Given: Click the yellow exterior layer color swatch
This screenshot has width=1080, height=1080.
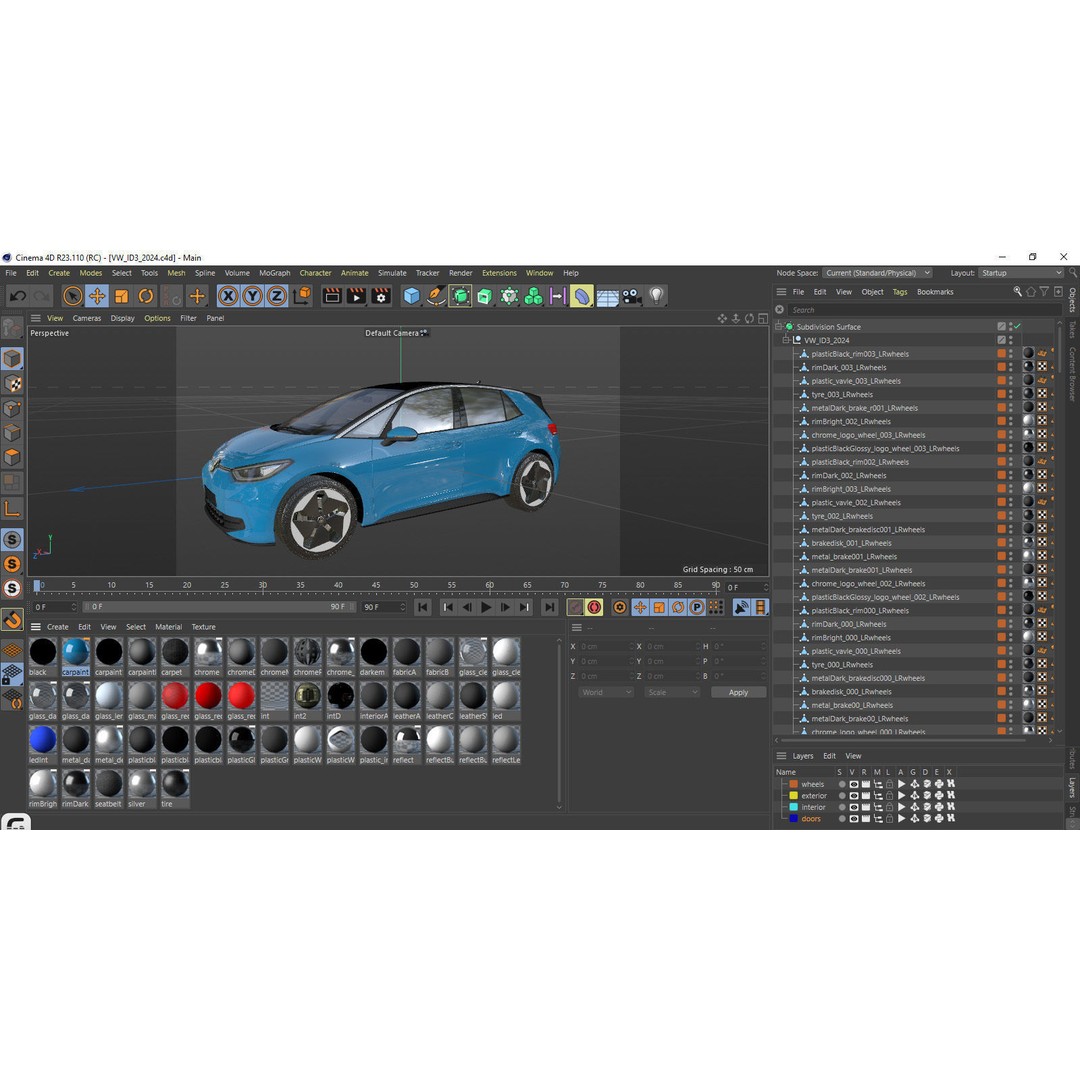Looking at the screenshot, I should pos(793,796).
